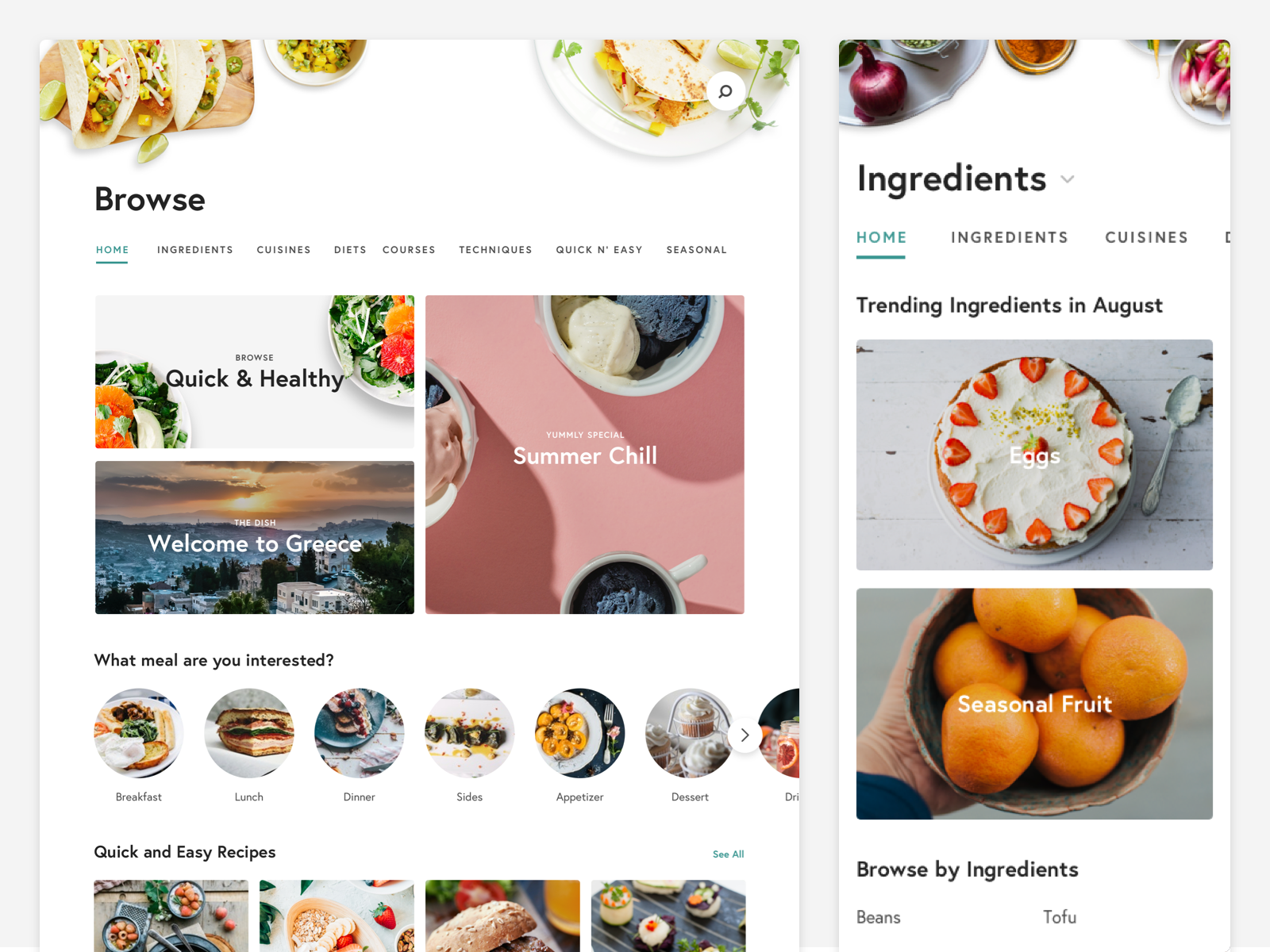This screenshot has width=1270, height=952.
Task: Open the Techniques tab
Action: (495, 250)
